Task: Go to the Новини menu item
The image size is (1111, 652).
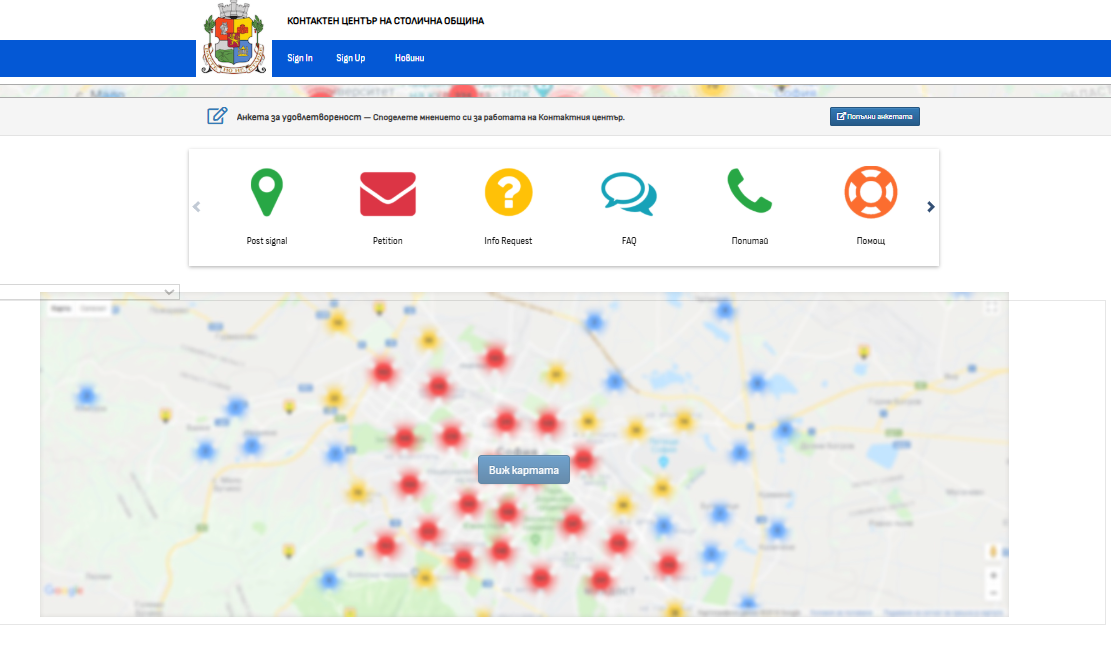Action: pos(410,58)
